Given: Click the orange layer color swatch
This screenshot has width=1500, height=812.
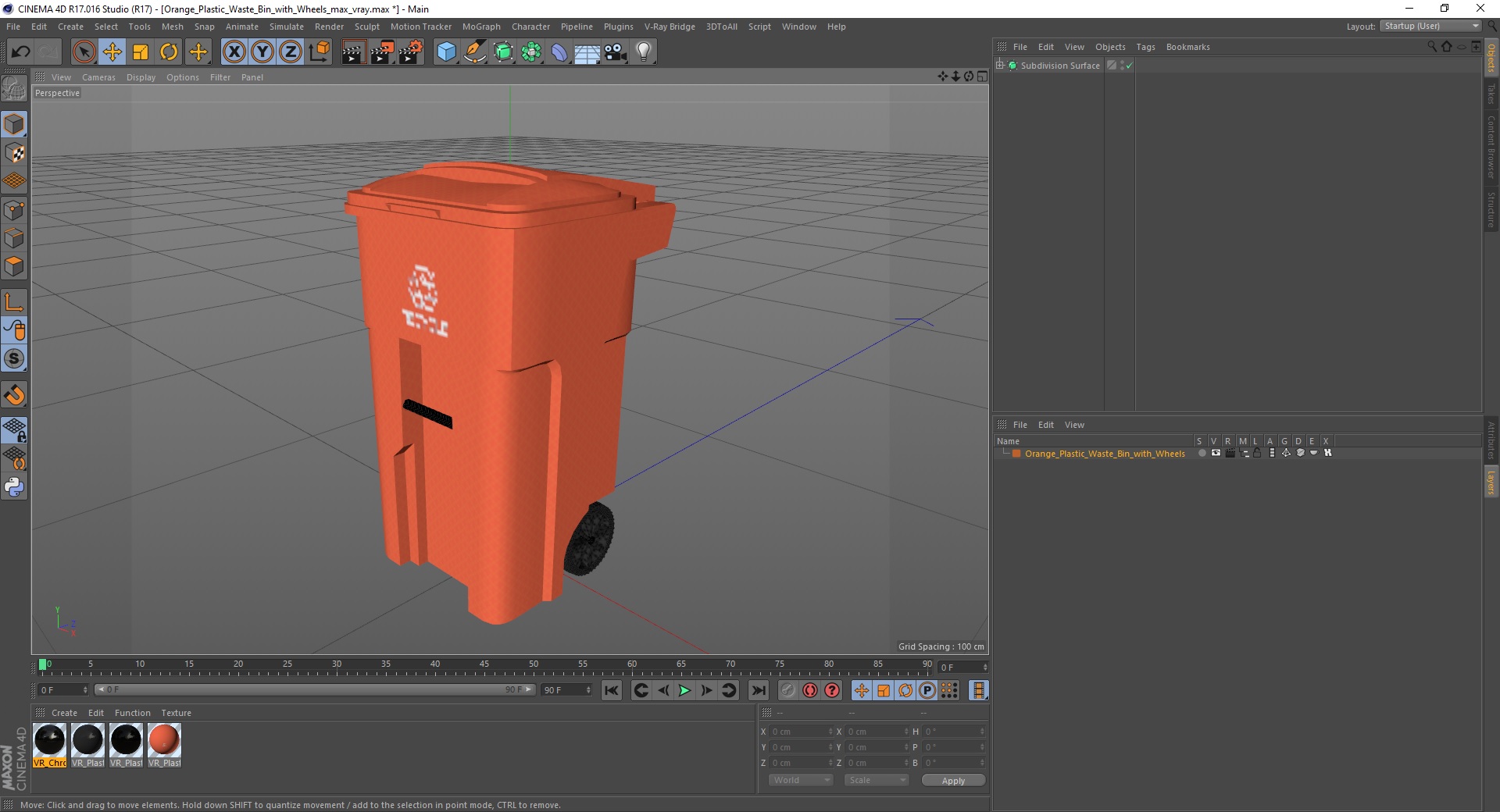Looking at the screenshot, I should (1016, 454).
